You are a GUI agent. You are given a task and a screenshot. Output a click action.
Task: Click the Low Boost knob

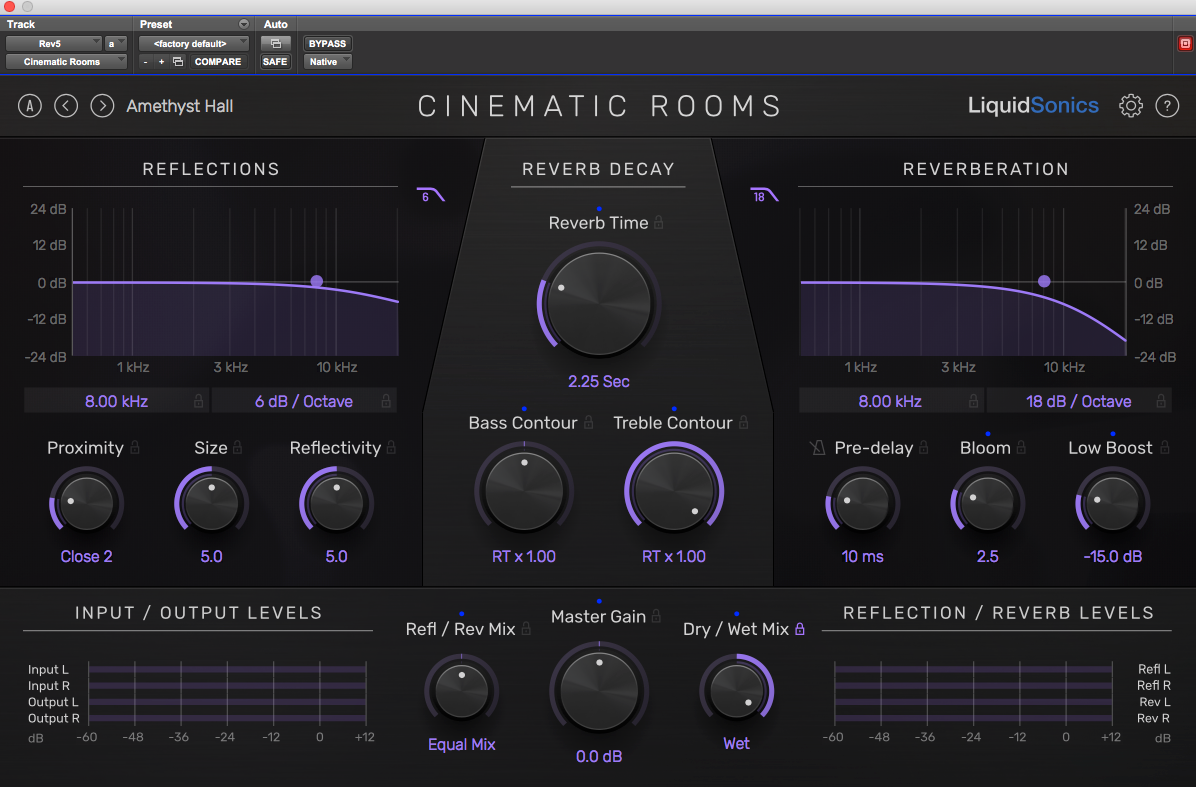(x=1112, y=503)
